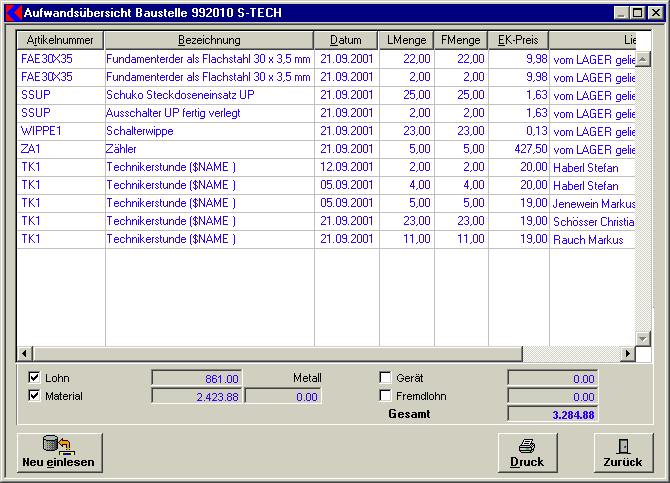Tick the Fremdlohn checkbox
The height and width of the screenshot is (483, 670).
click(385, 396)
